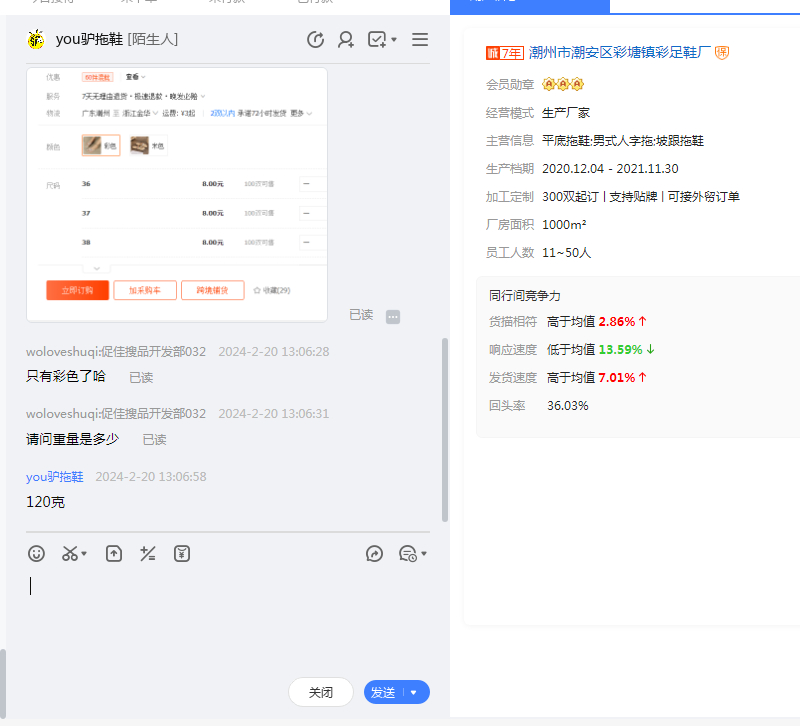
Task: Click the you驴拖鞋 avatar icon
Action: tap(36, 39)
